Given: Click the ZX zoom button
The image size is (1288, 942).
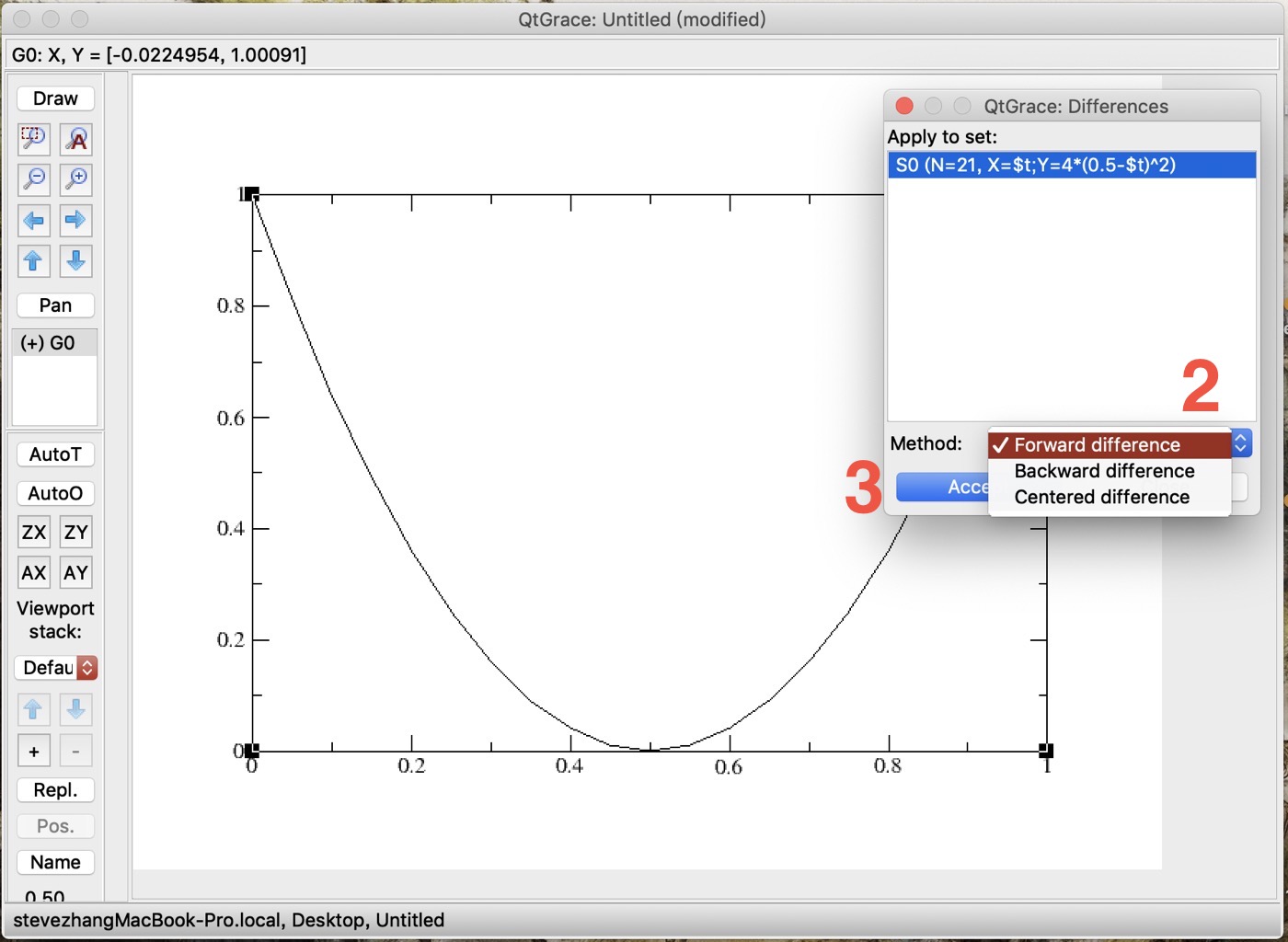Looking at the screenshot, I should pos(34,533).
